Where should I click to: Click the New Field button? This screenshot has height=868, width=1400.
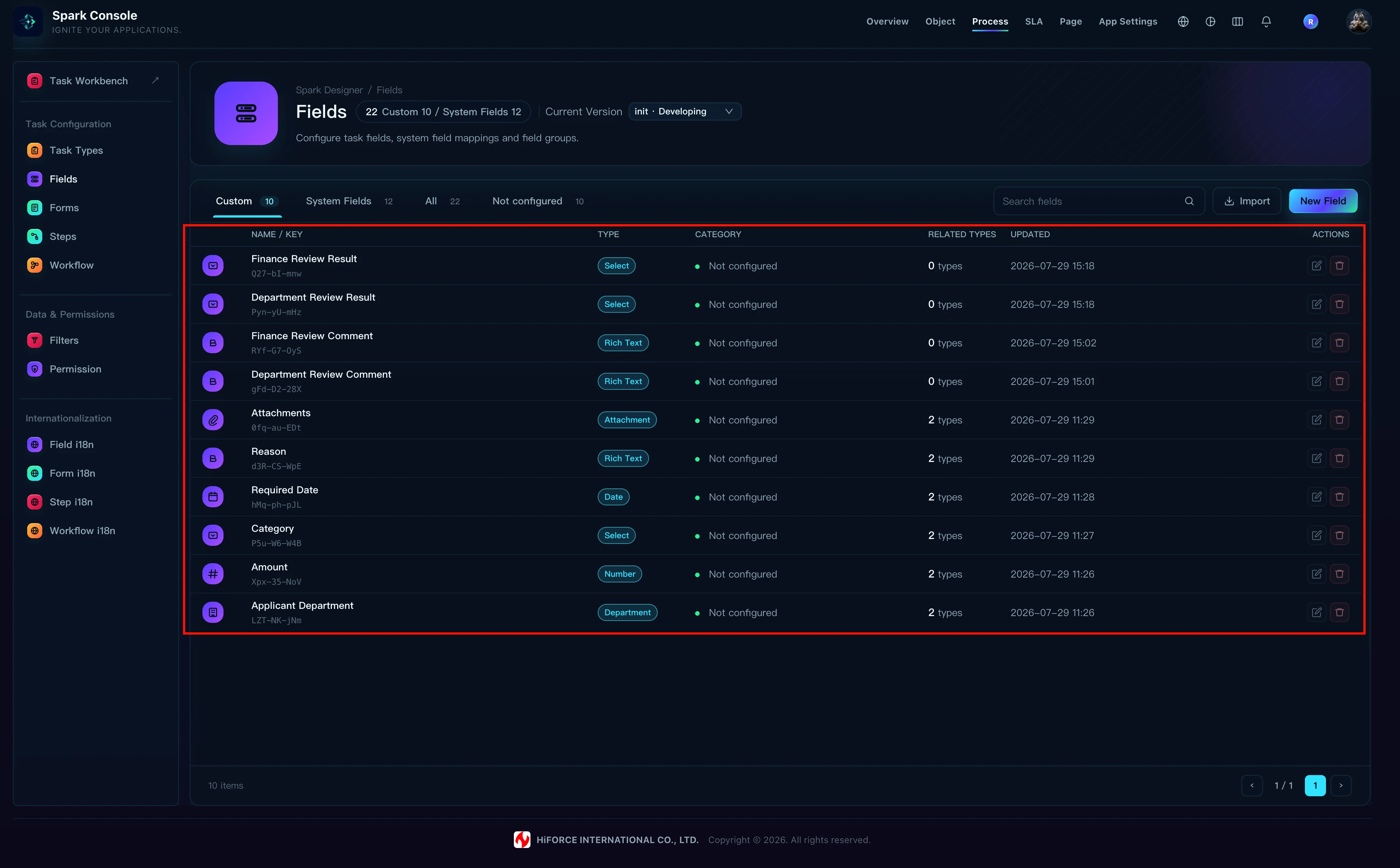point(1323,201)
